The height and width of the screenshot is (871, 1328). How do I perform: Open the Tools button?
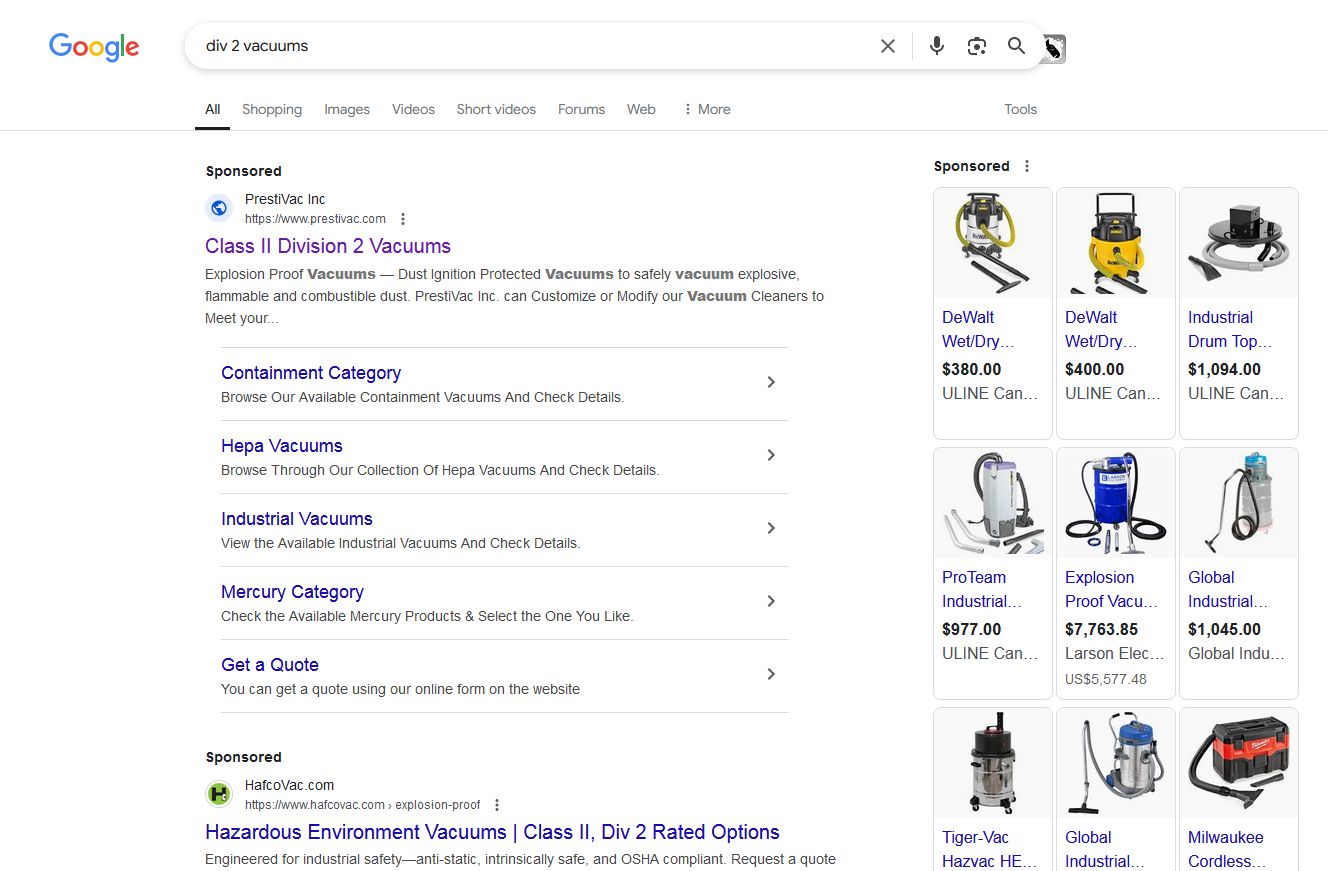[1021, 109]
